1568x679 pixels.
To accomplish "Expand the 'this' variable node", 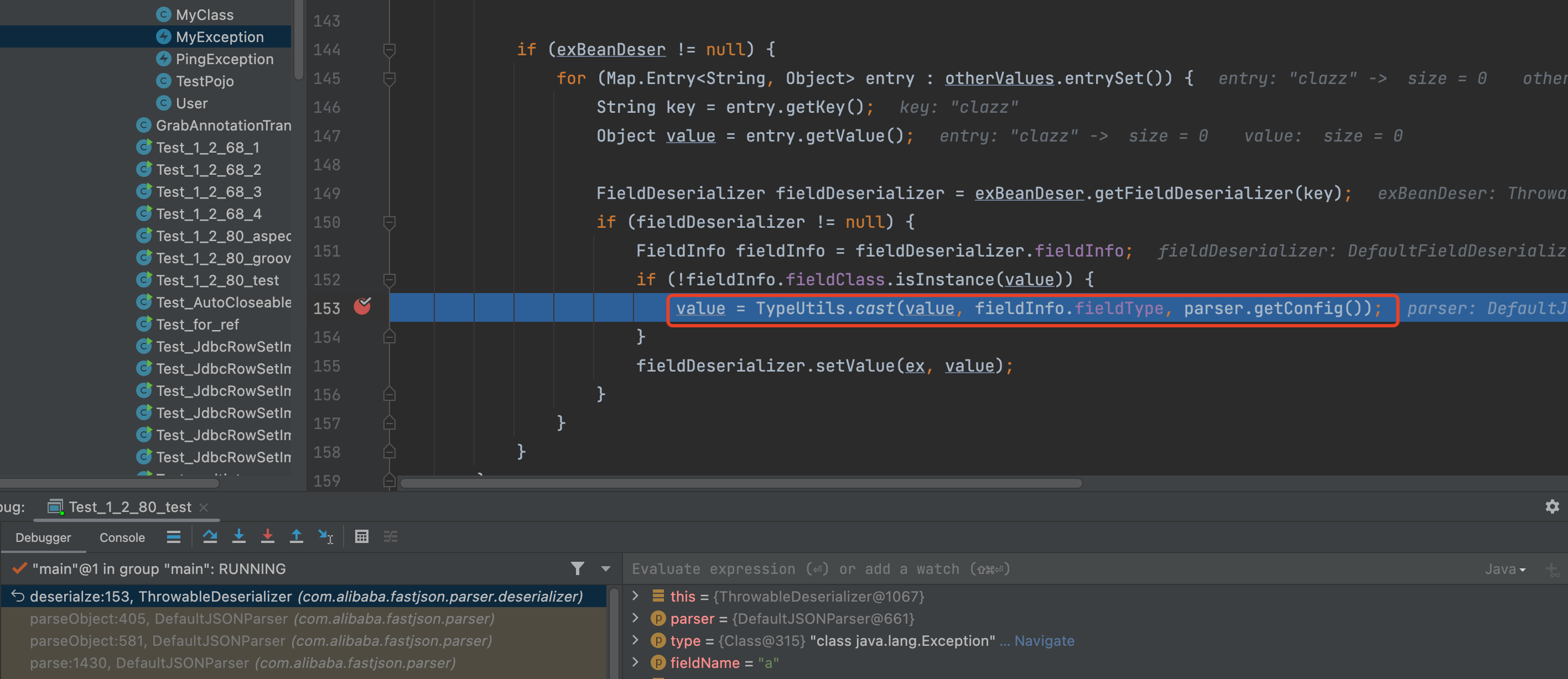I will 636,596.
